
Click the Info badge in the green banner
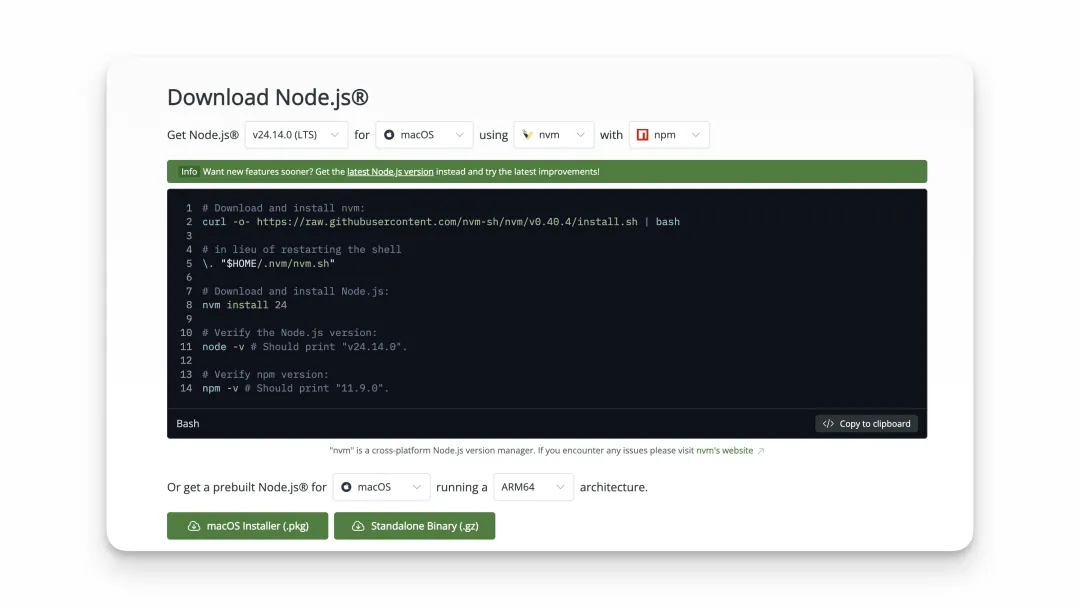(x=189, y=172)
